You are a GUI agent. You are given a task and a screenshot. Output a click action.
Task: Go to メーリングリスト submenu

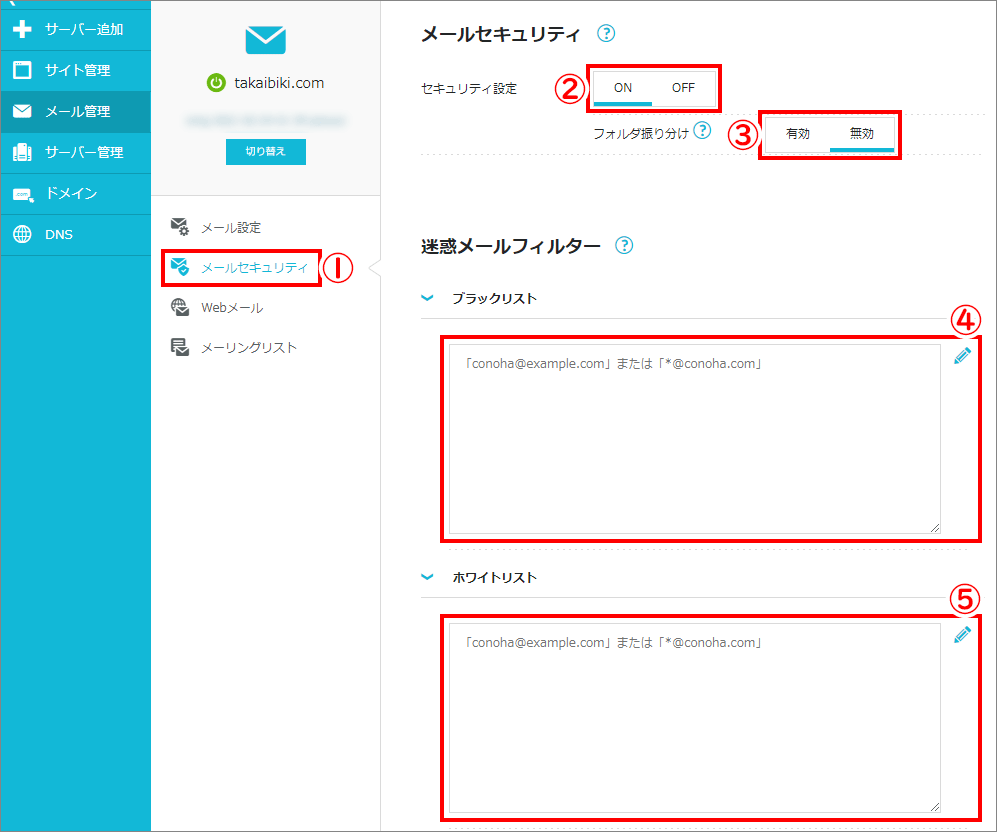pos(249,348)
